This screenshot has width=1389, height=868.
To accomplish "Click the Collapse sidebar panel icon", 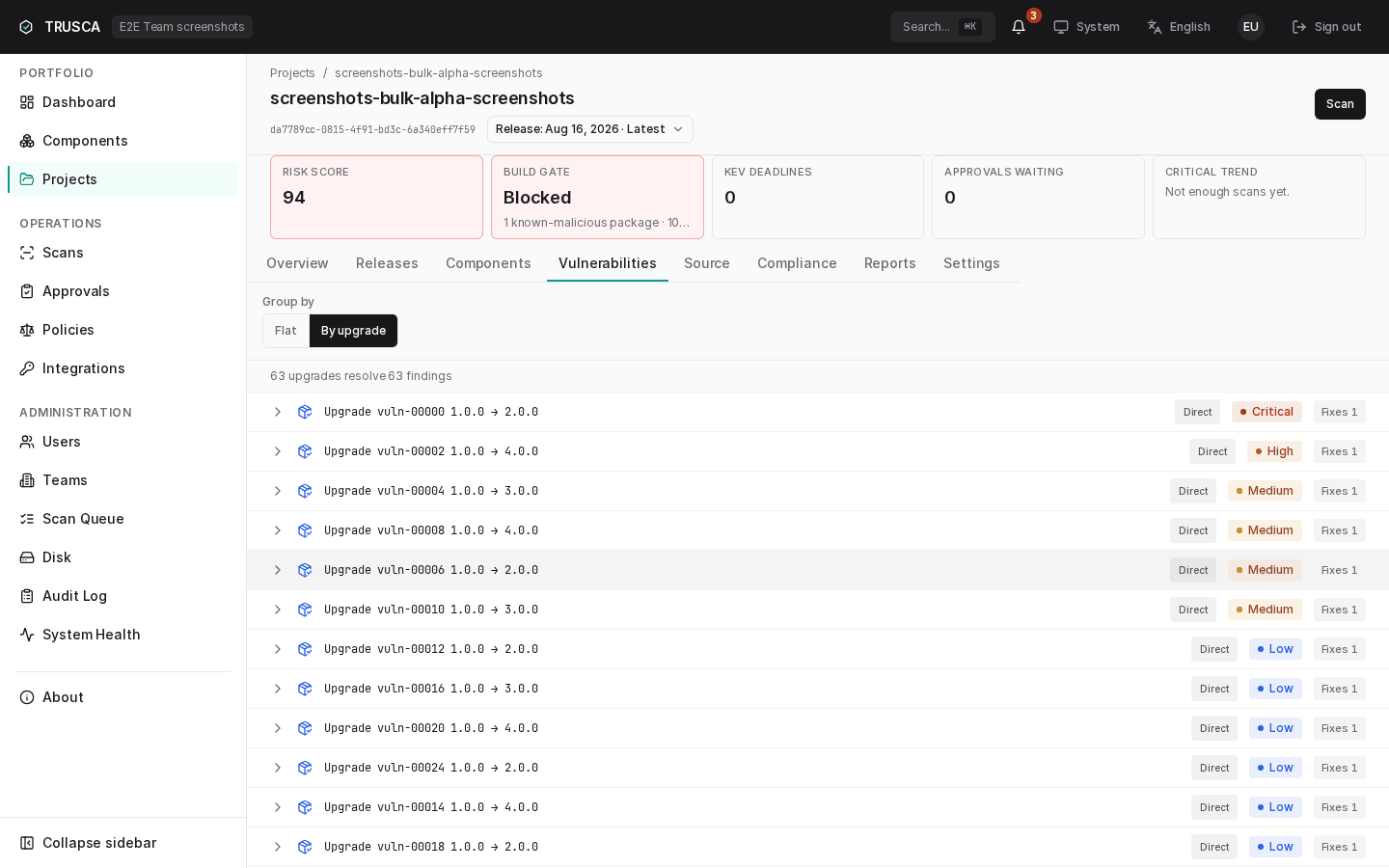I will tap(27, 843).
